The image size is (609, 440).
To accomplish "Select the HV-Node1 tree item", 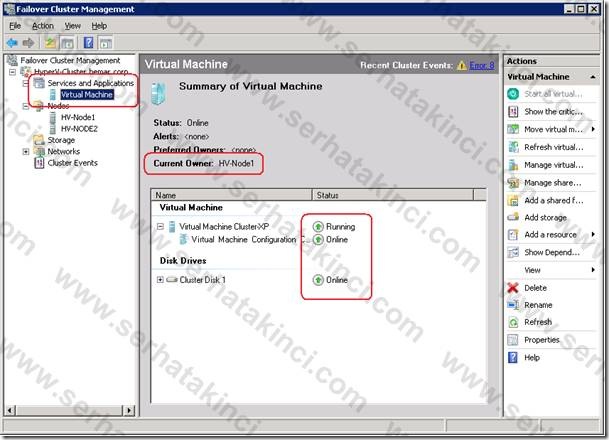I will (78, 117).
